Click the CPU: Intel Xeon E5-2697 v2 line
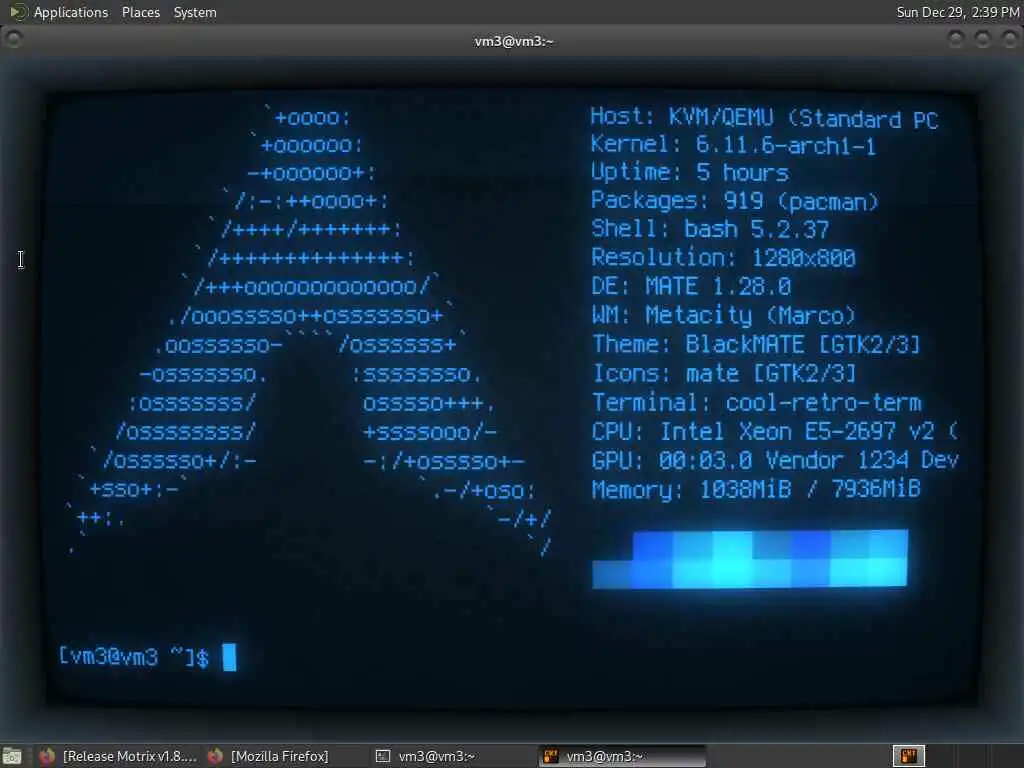 775,432
